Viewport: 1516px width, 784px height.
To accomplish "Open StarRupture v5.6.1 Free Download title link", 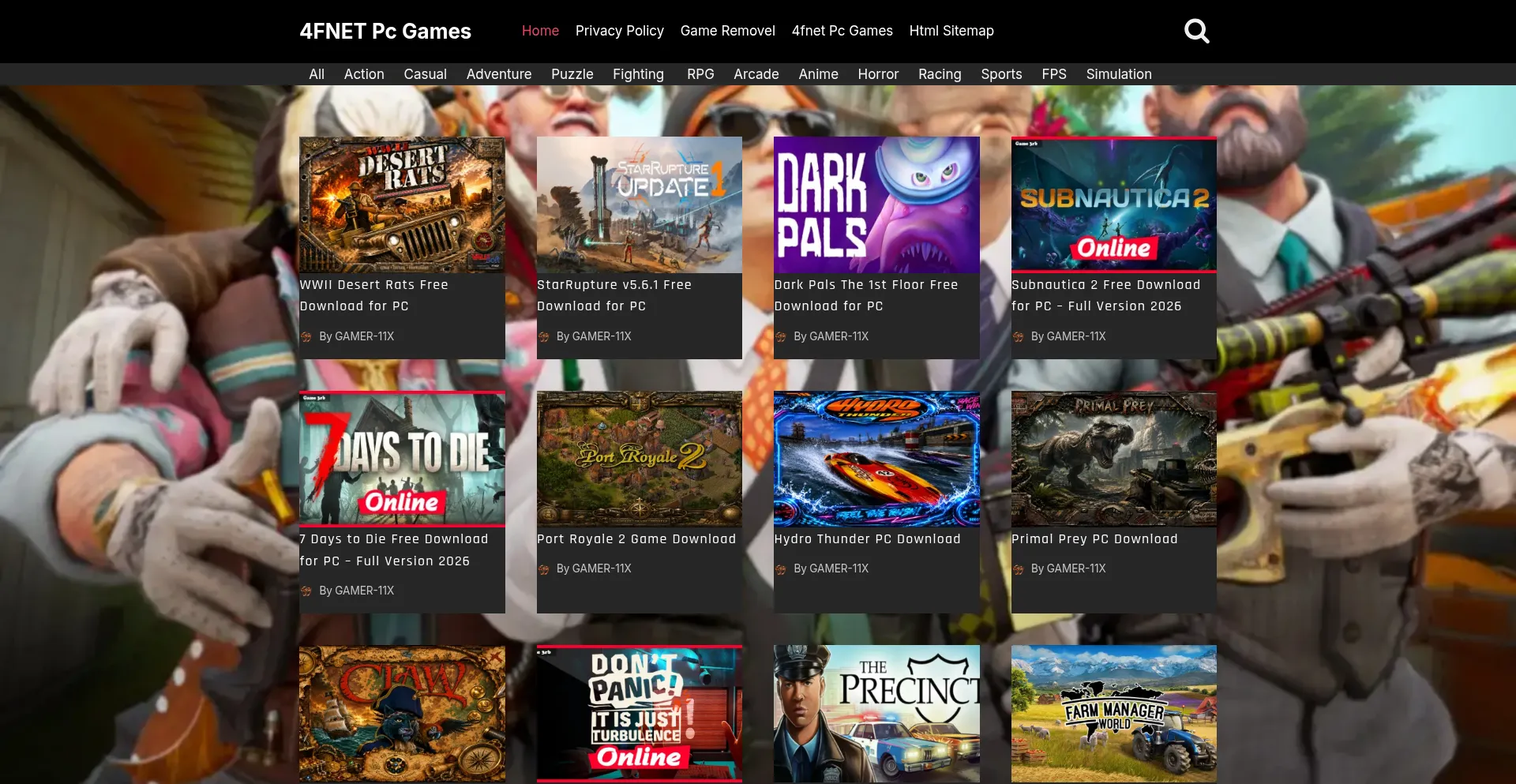I will click(x=614, y=295).
